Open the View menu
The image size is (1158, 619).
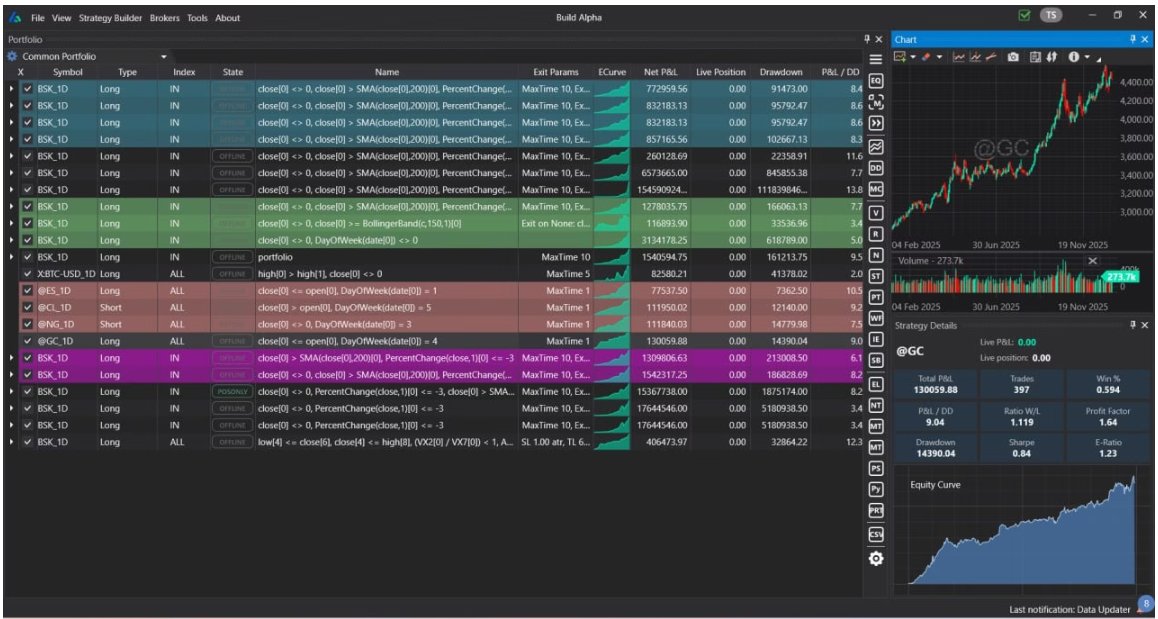coord(62,18)
